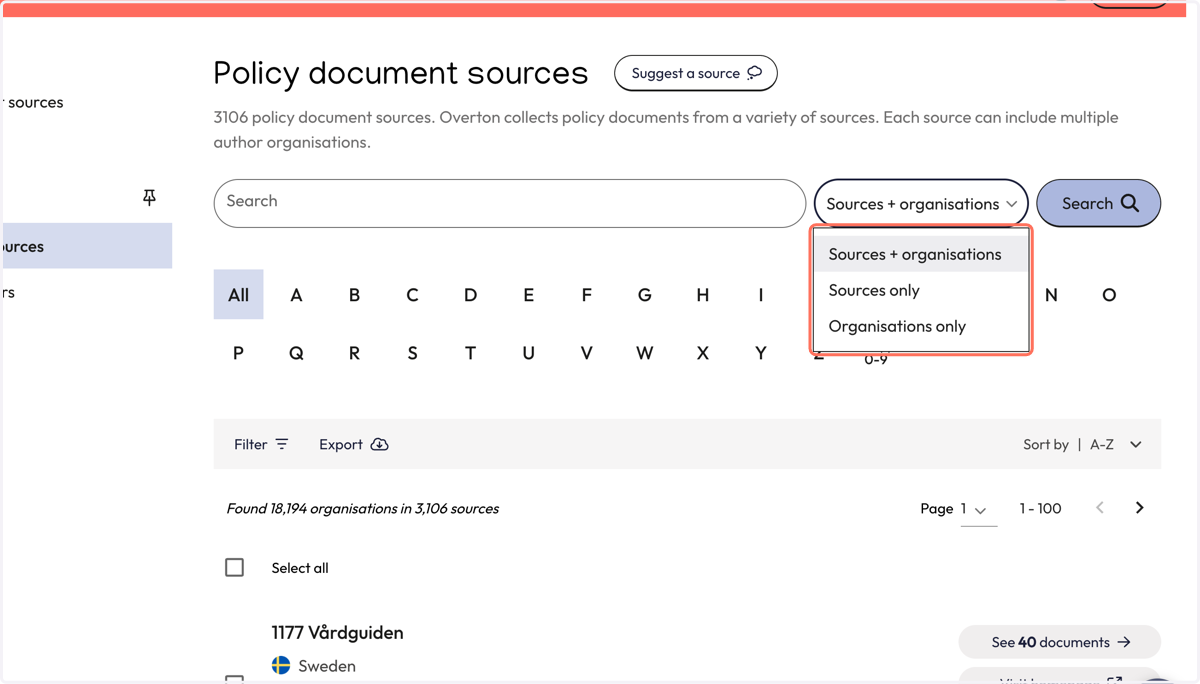Go to next page arrow
Screen dimensions: 1200x684
(x=1139, y=508)
